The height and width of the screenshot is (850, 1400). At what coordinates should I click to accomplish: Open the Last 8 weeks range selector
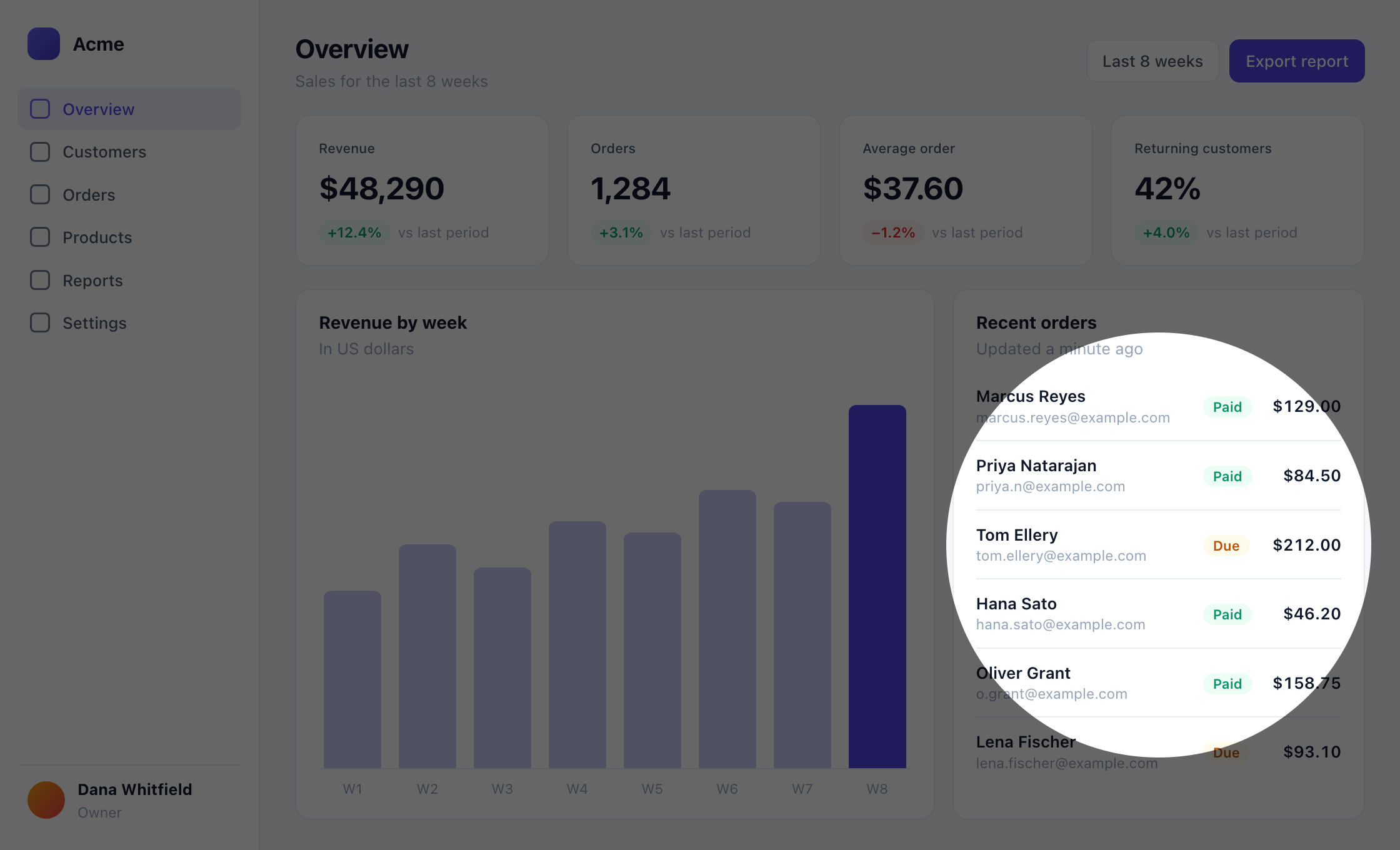[1152, 61]
